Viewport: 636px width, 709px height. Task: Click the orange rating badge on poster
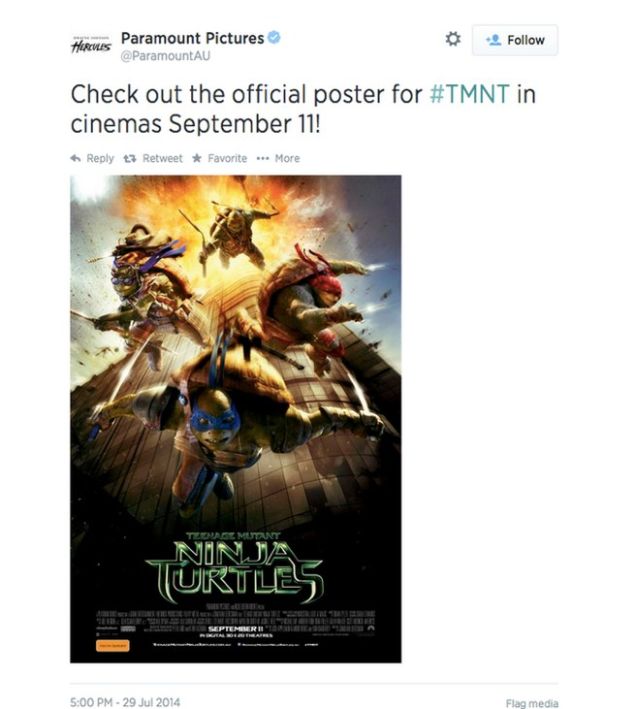[113, 645]
